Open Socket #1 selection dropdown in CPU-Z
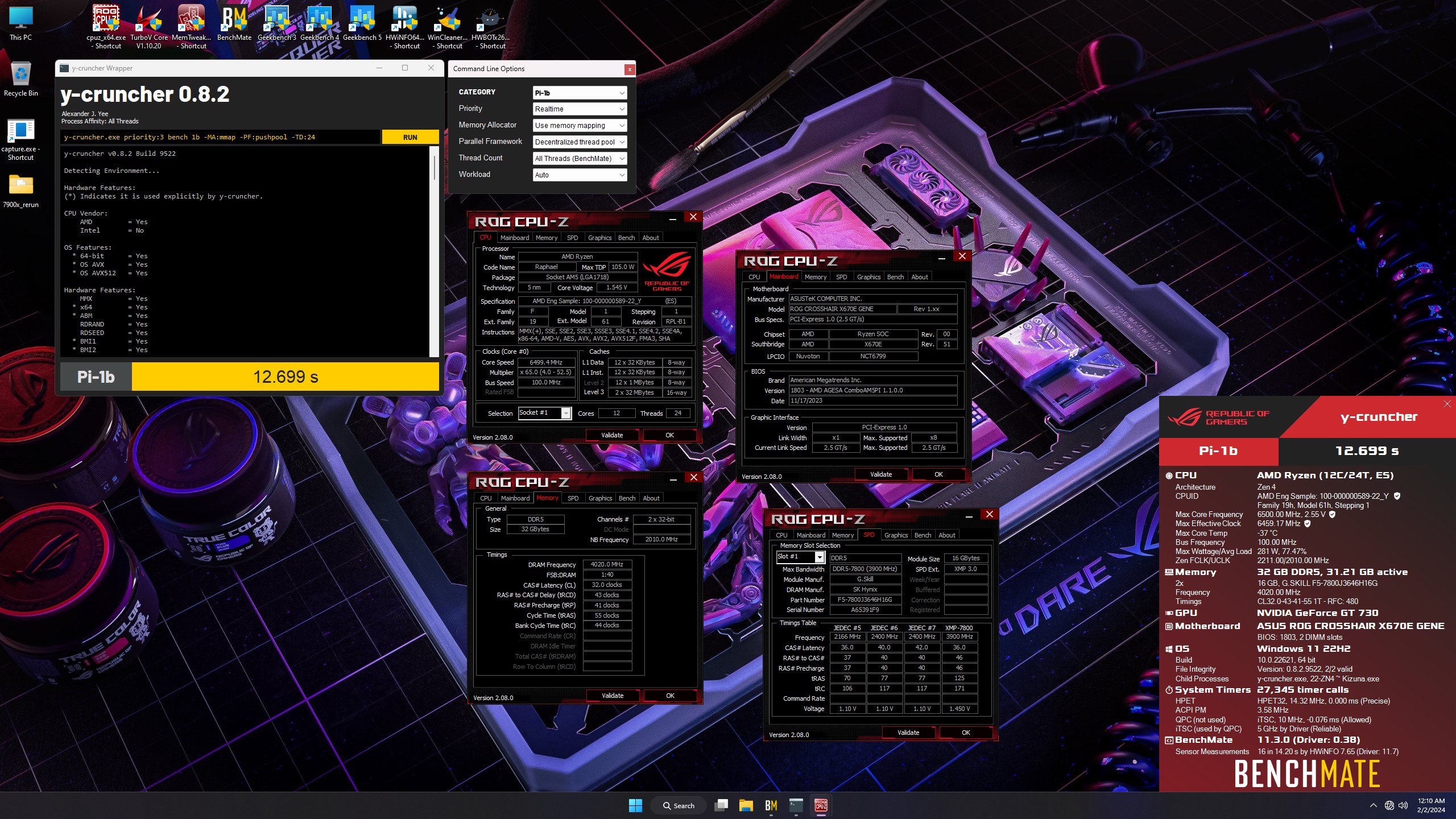This screenshot has height=819, width=1456. pos(544,413)
